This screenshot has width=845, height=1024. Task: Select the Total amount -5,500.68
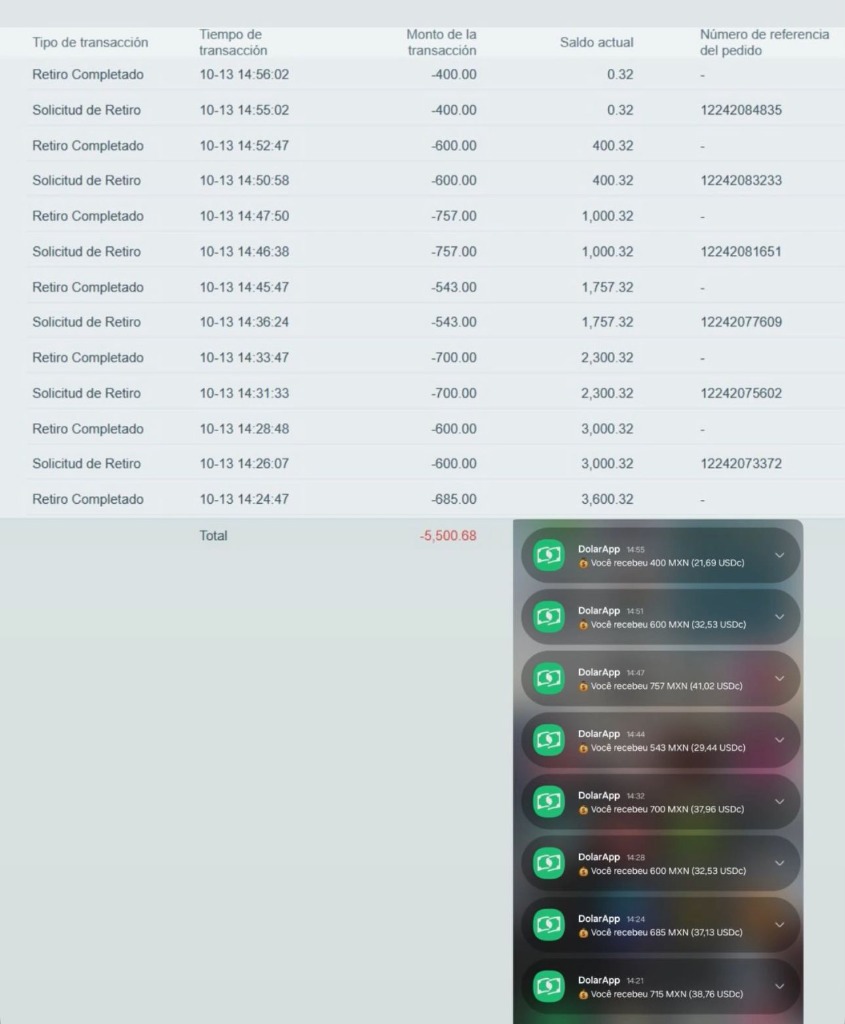pos(448,536)
